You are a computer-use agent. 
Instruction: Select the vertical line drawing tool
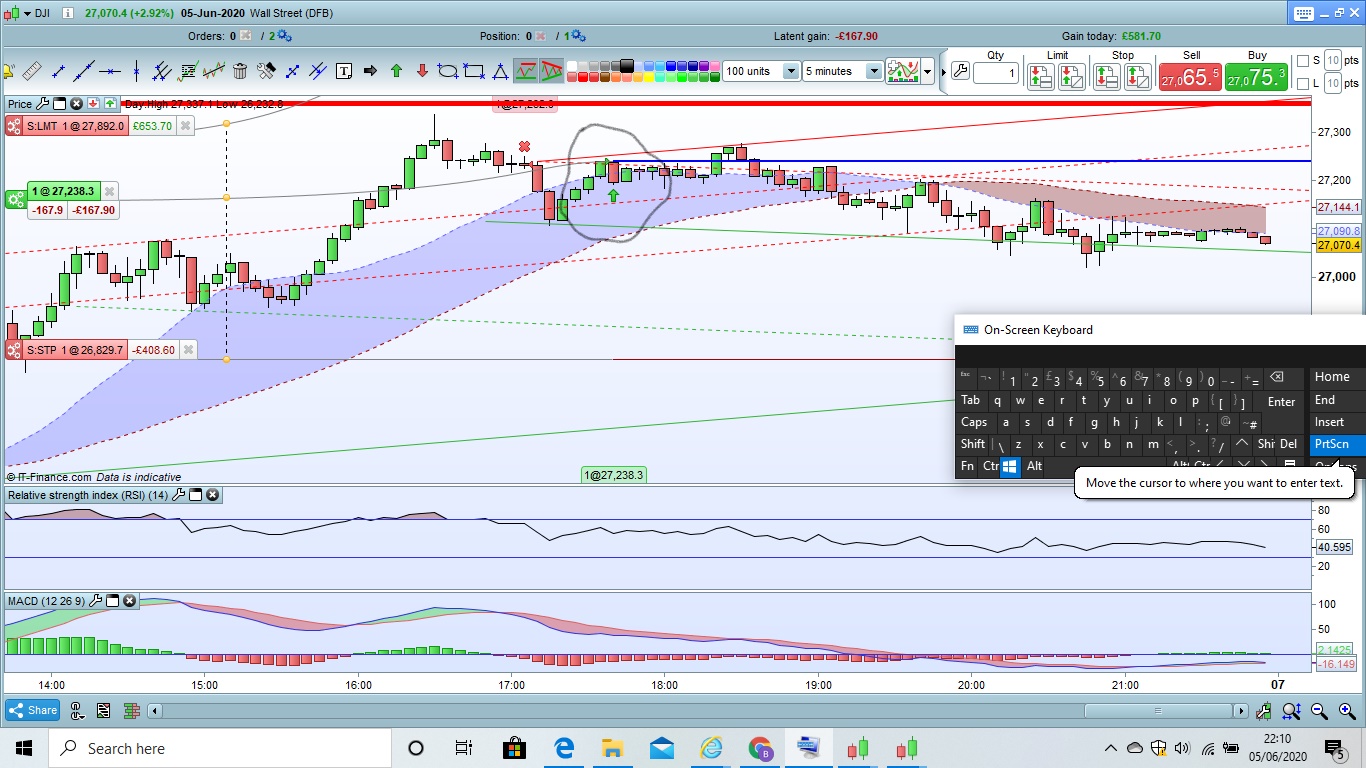click(x=136, y=71)
